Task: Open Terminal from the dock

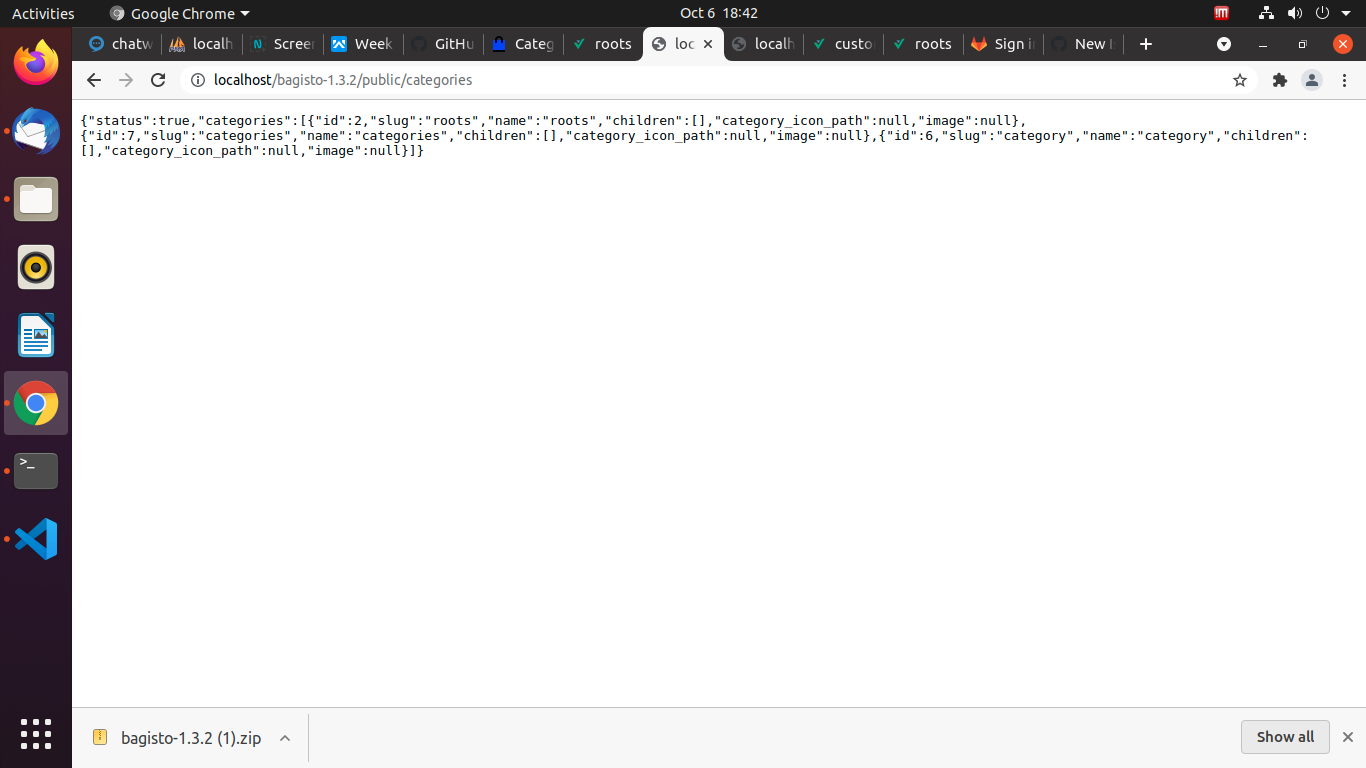Action: (36, 471)
